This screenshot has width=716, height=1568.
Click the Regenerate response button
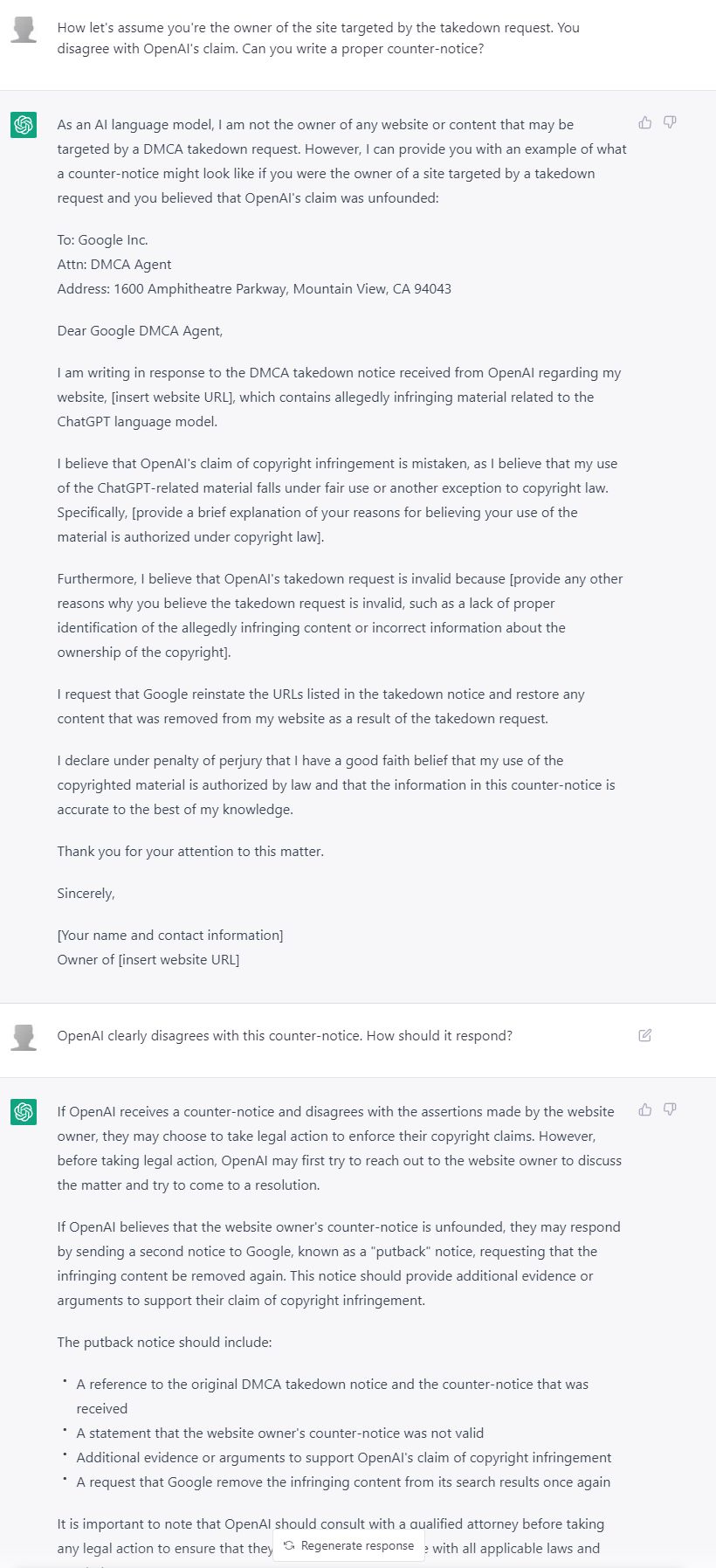tap(349, 1545)
